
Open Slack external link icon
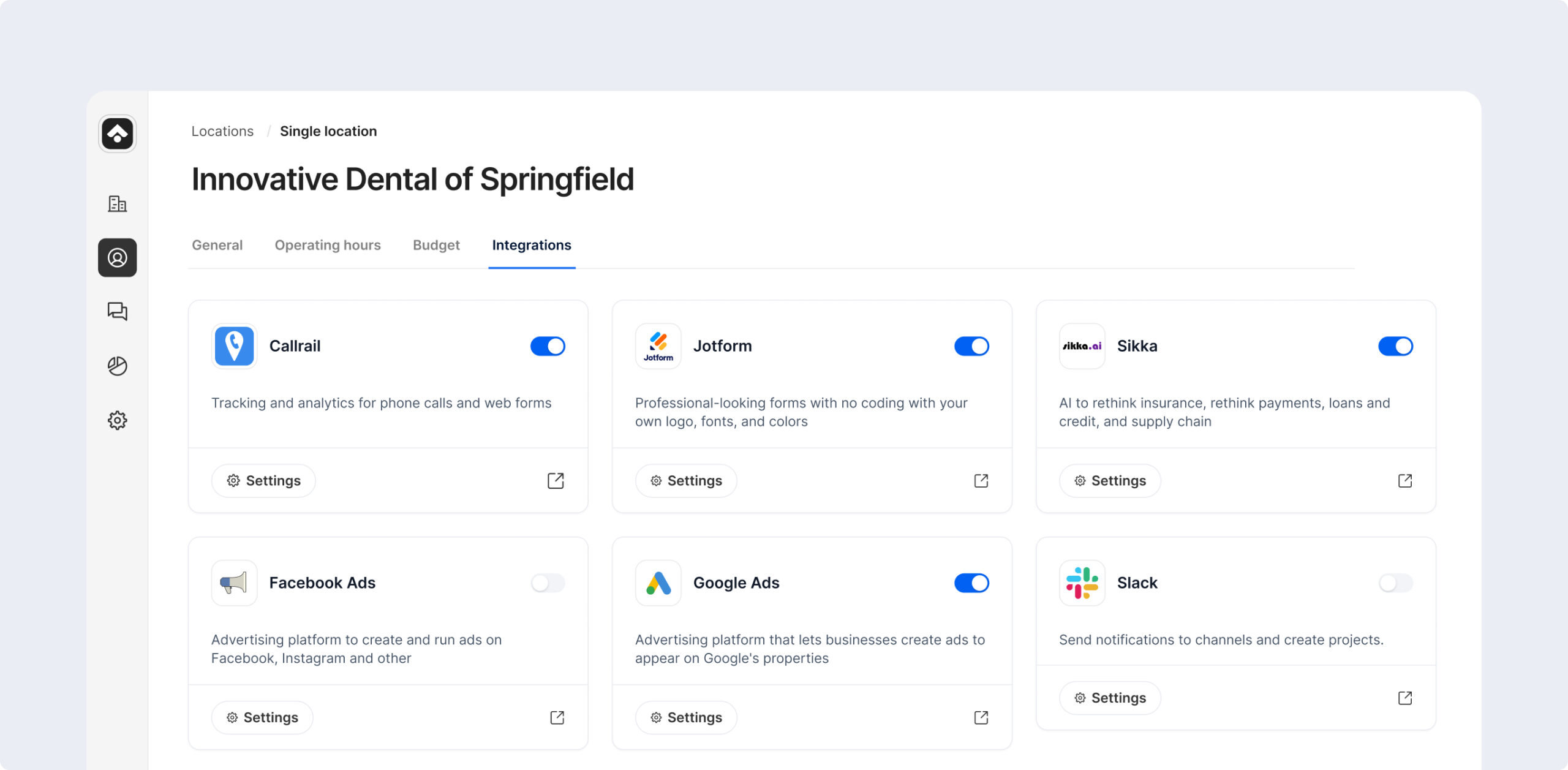[x=1404, y=698]
